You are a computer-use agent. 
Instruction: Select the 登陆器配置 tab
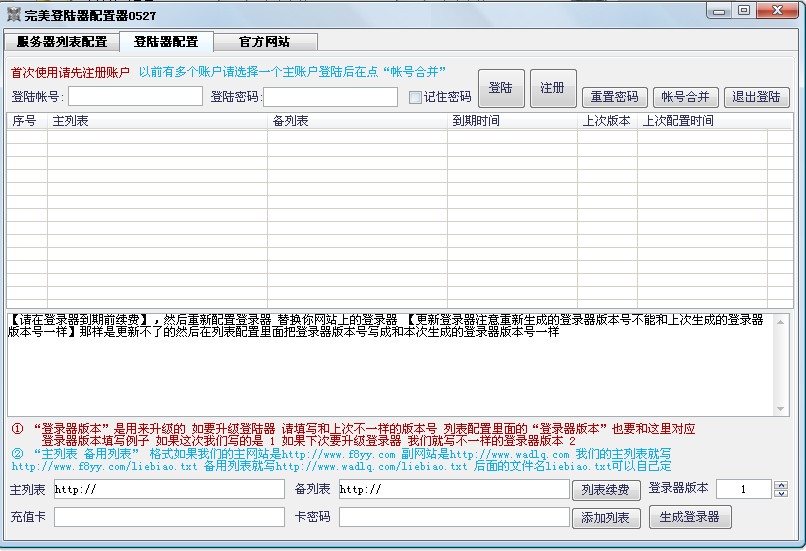[166, 42]
